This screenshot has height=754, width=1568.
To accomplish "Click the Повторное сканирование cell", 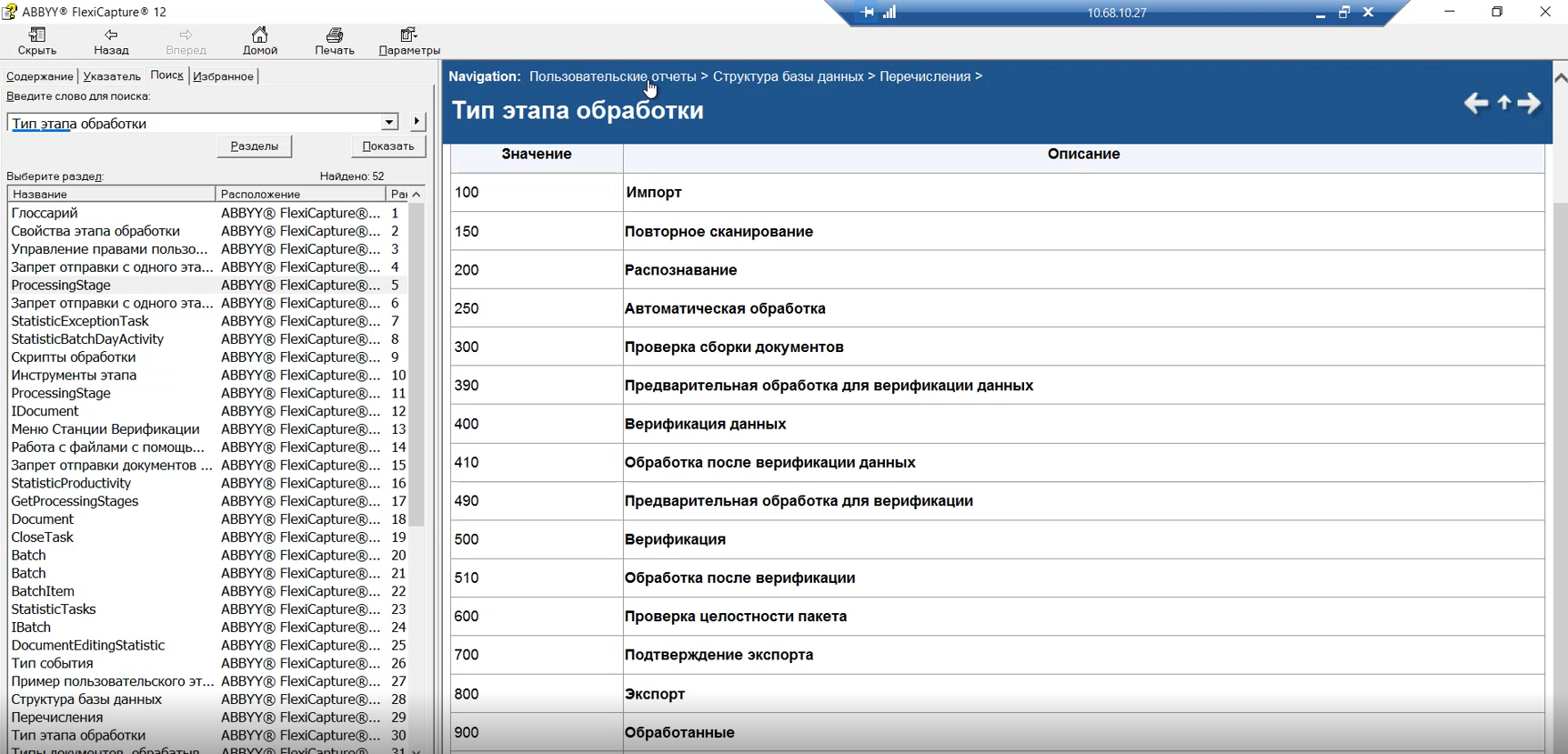I will [x=1084, y=231].
